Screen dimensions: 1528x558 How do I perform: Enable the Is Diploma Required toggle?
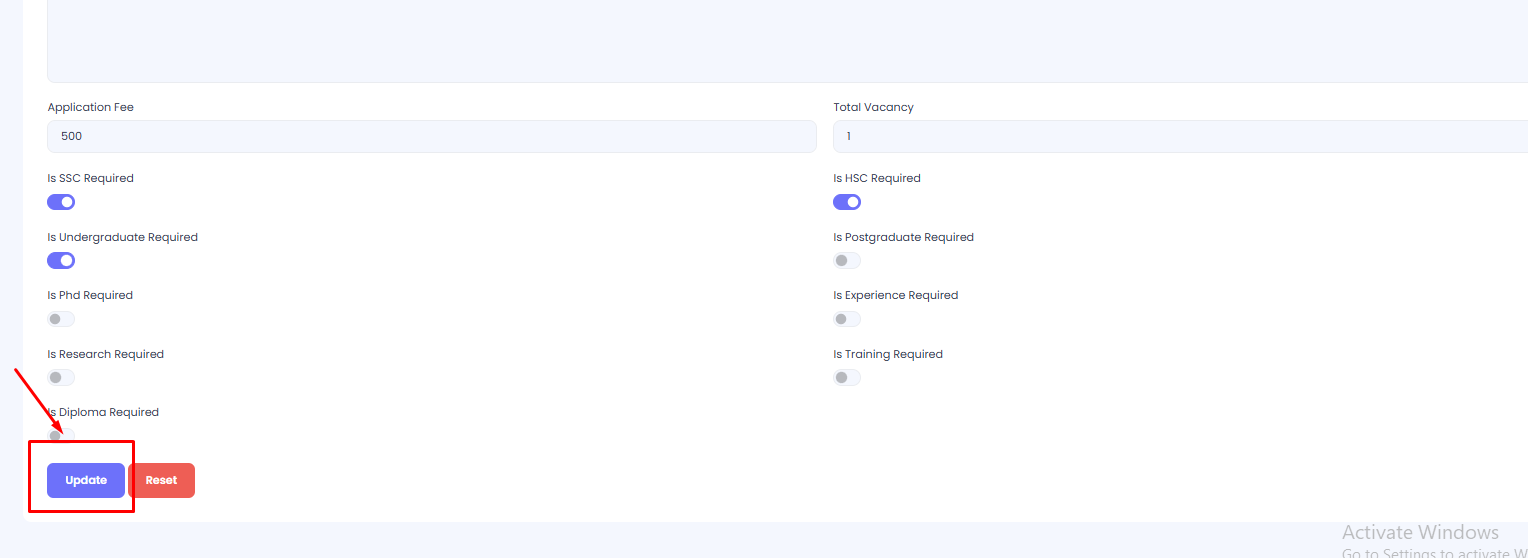pyautogui.click(x=61, y=436)
